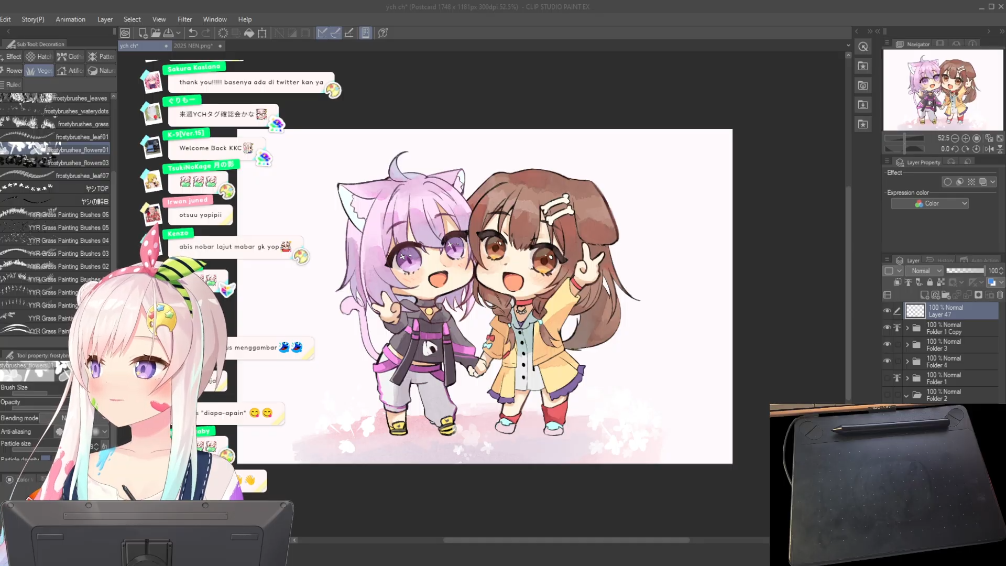Screen dimensions: 1006x566
Task: Open Expression color Color dropdown
Action: tap(930, 203)
